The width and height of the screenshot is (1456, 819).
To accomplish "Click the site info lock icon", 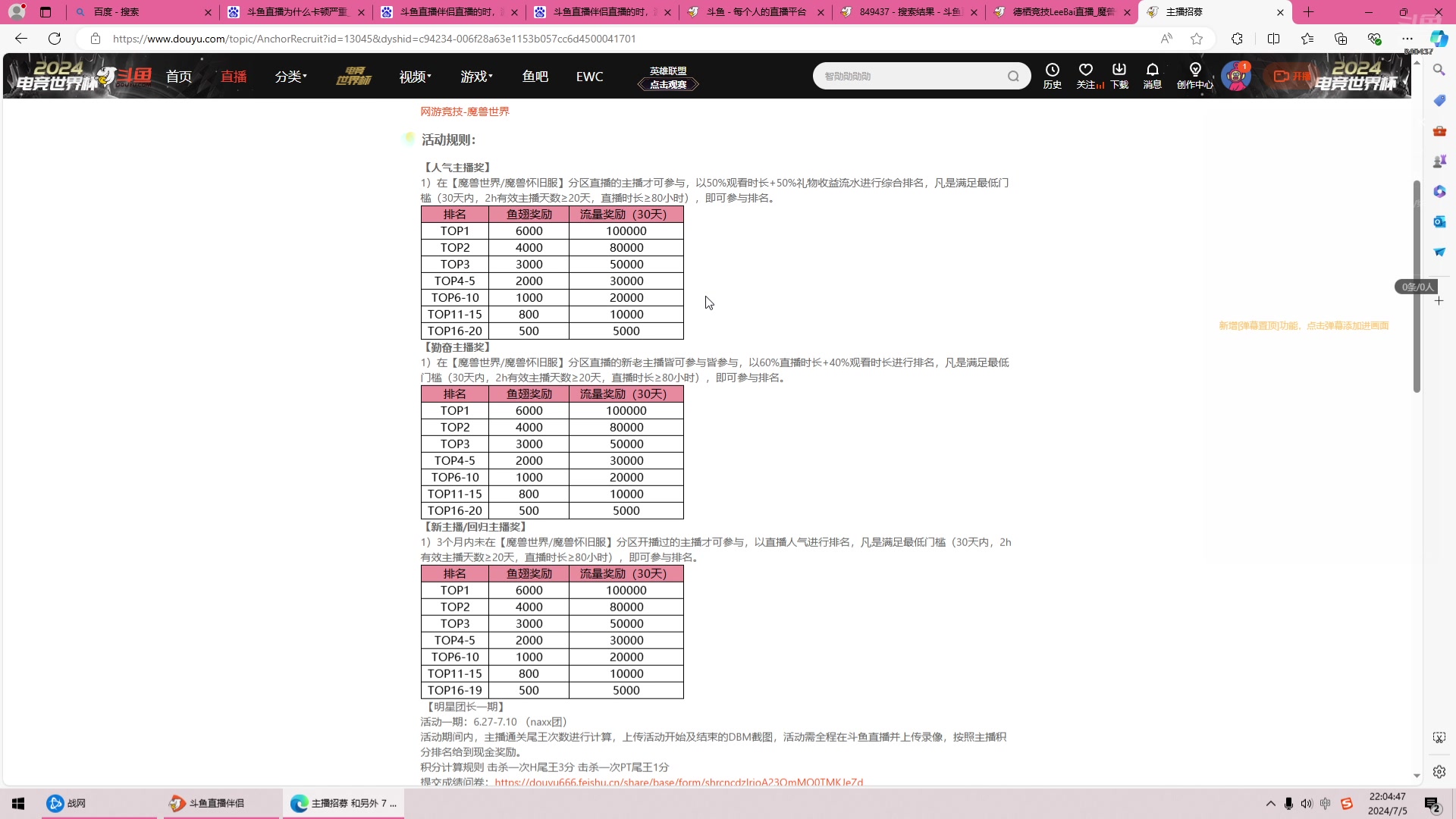I will coord(96,39).
